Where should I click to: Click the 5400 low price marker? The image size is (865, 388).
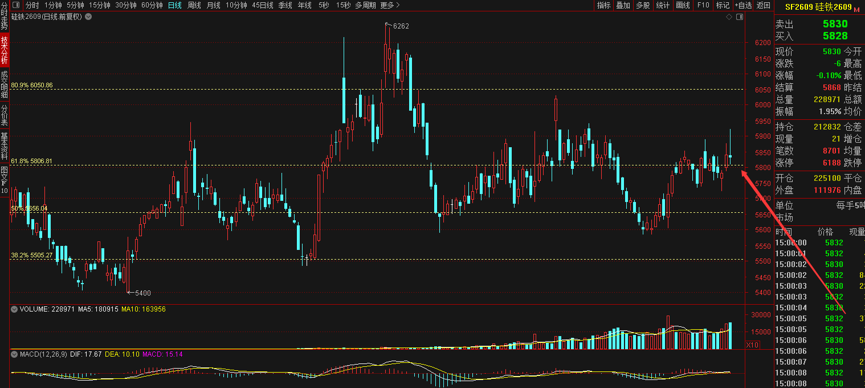click(x=143, y=293)
